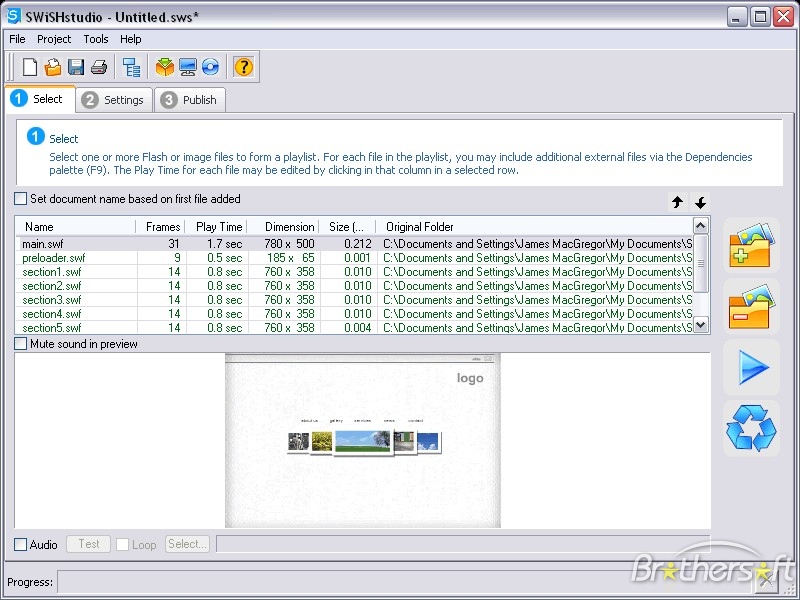Open the File menu

[17, 39]
